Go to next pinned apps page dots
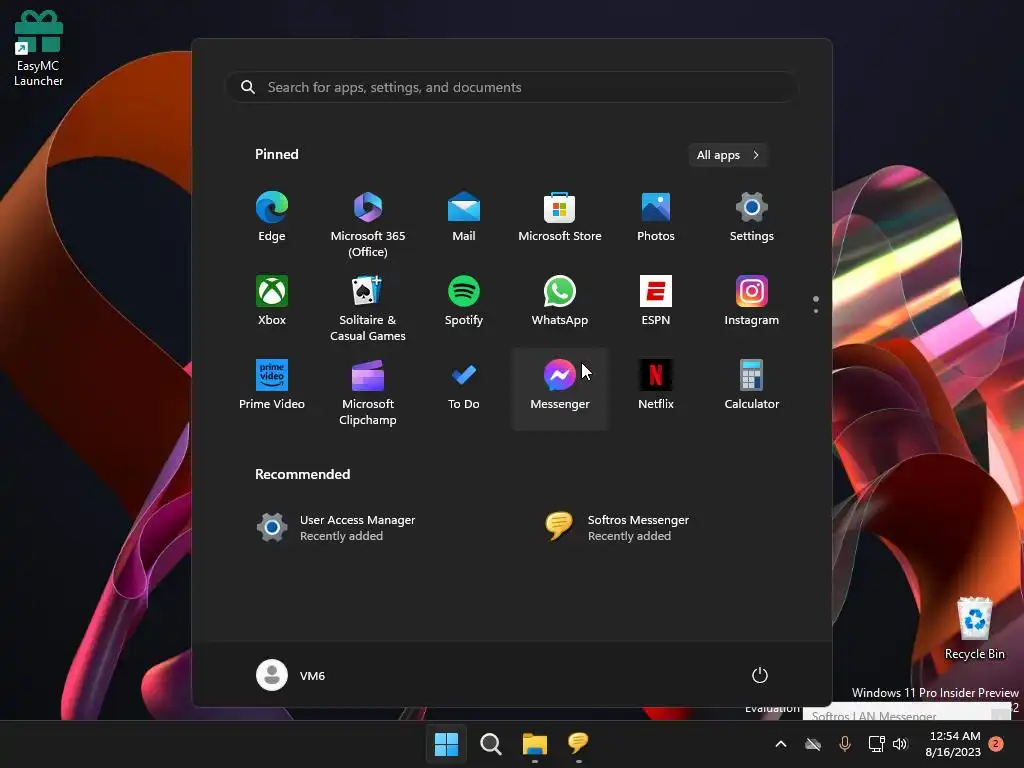The height and width of the screenshot is (768, 1024). pyautogui.click(x=816, y=304)
